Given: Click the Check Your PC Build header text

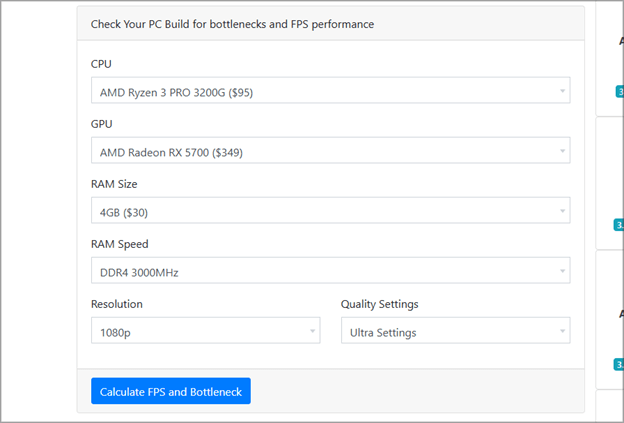Looking at the screenshot, I should pyautogui.click(x=232, y=23).
